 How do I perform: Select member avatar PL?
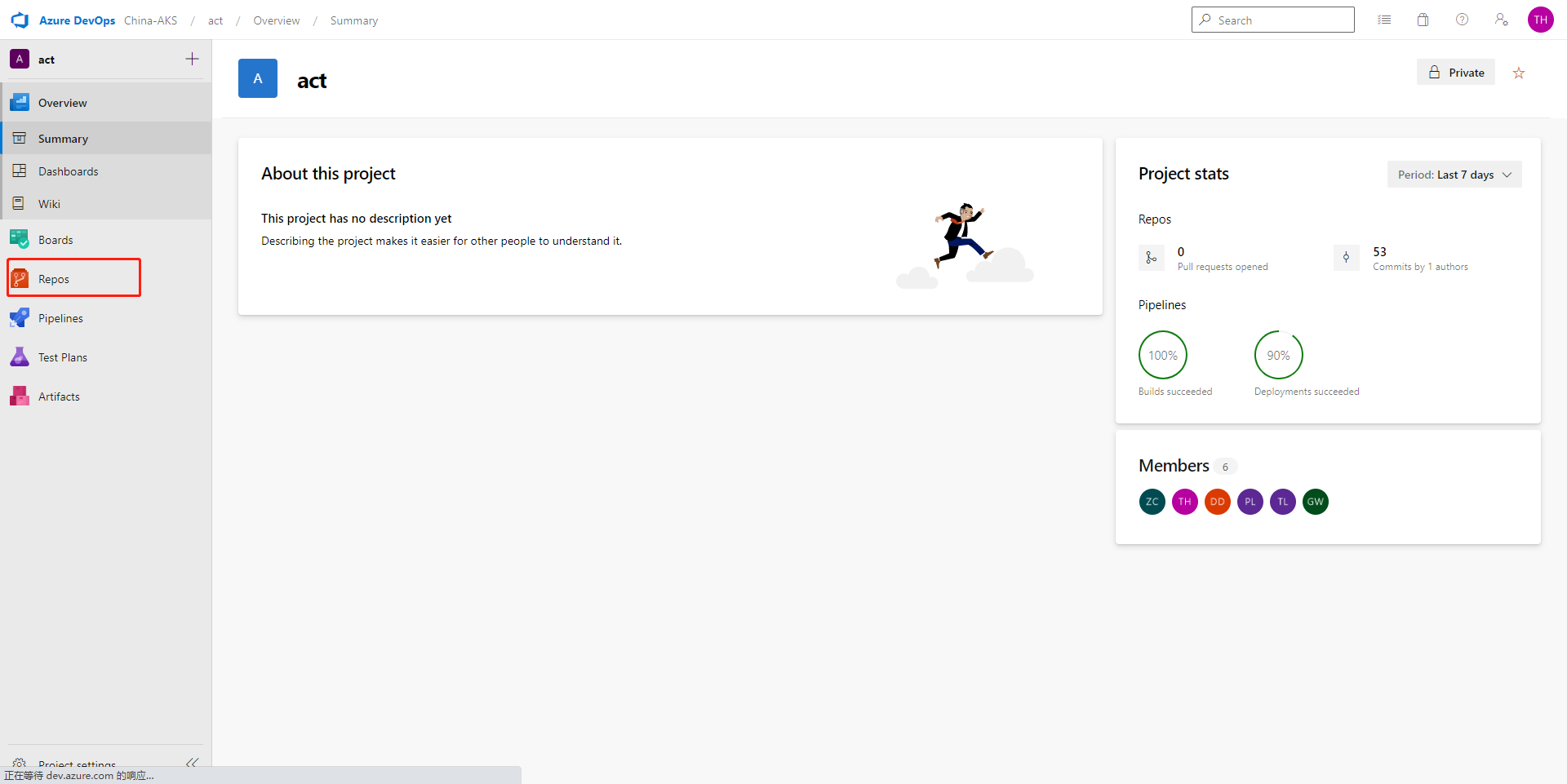[x=1250, y=502]
